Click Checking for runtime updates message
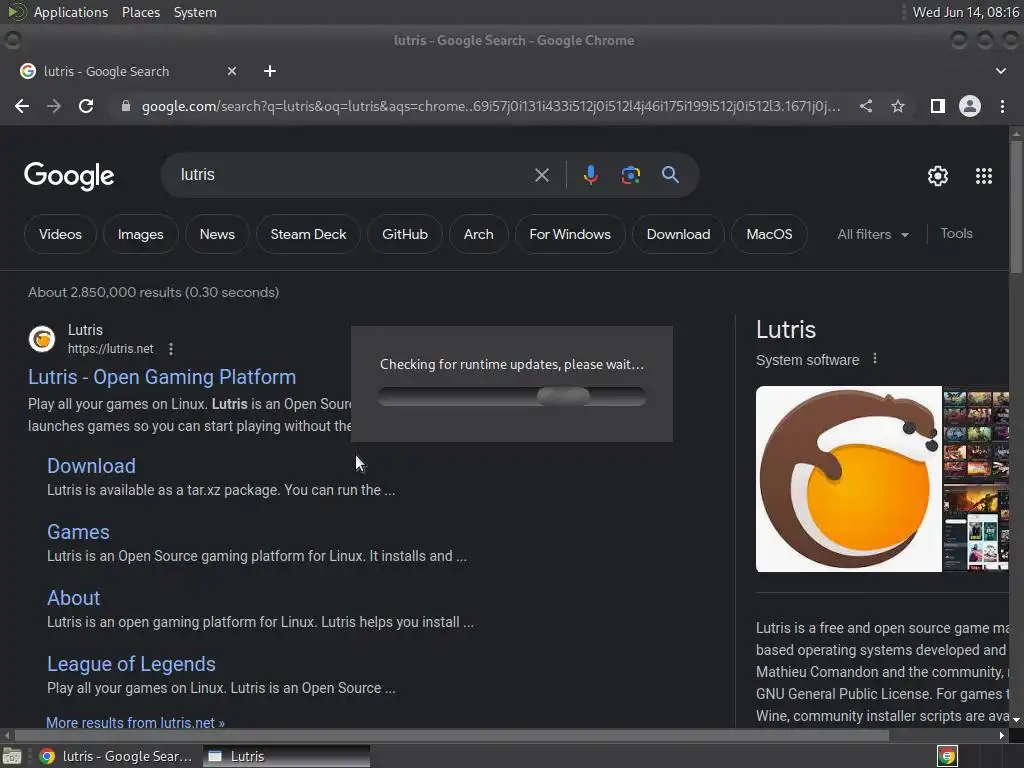Screen dimensions: 1024x768 512,364
